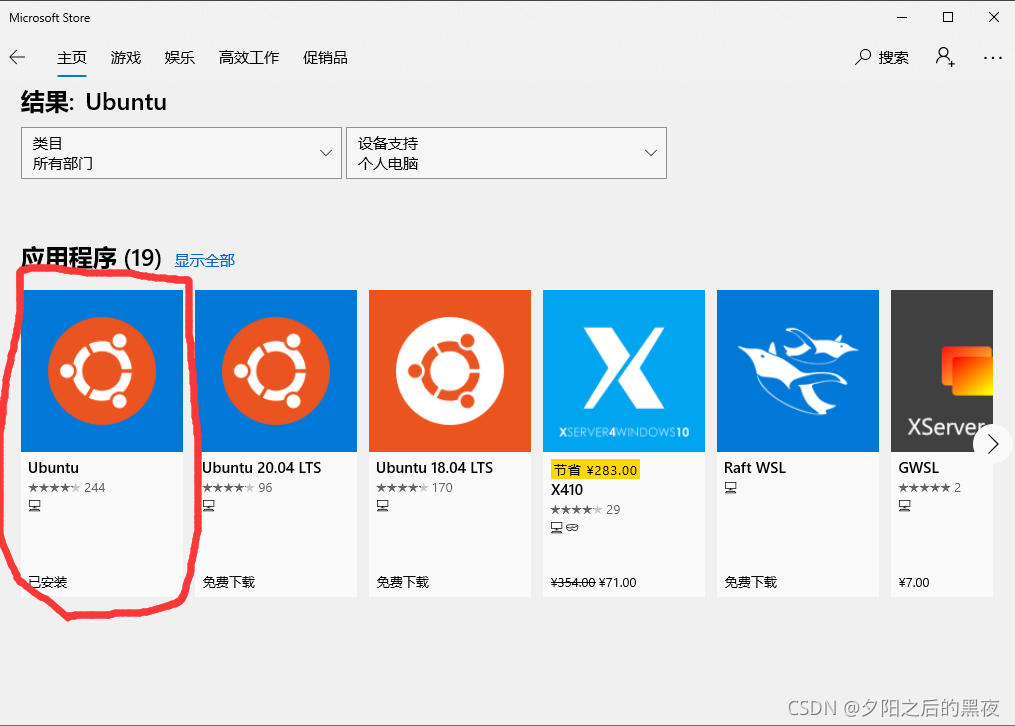Click 免费下载 under Ubuntu 20.04 LTS

(229, 582)
